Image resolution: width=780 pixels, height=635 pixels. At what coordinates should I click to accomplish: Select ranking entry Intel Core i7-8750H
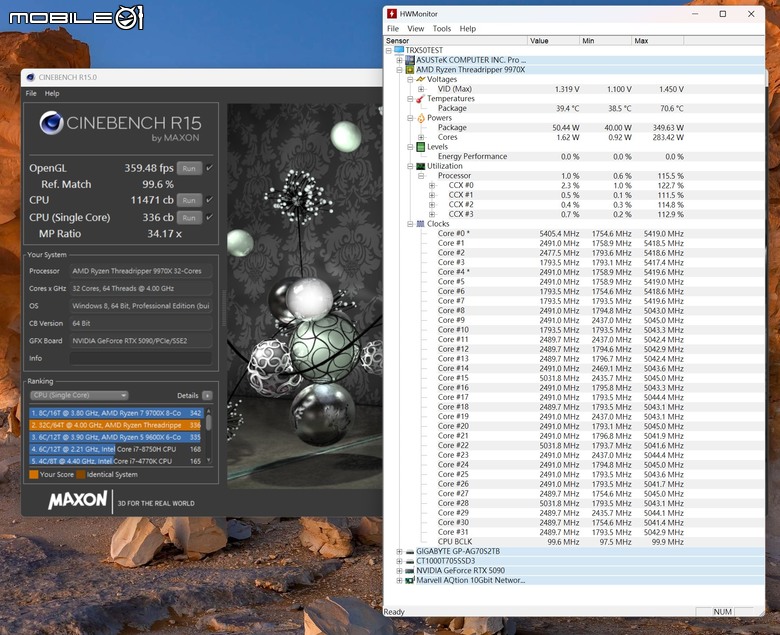point(116,449)
